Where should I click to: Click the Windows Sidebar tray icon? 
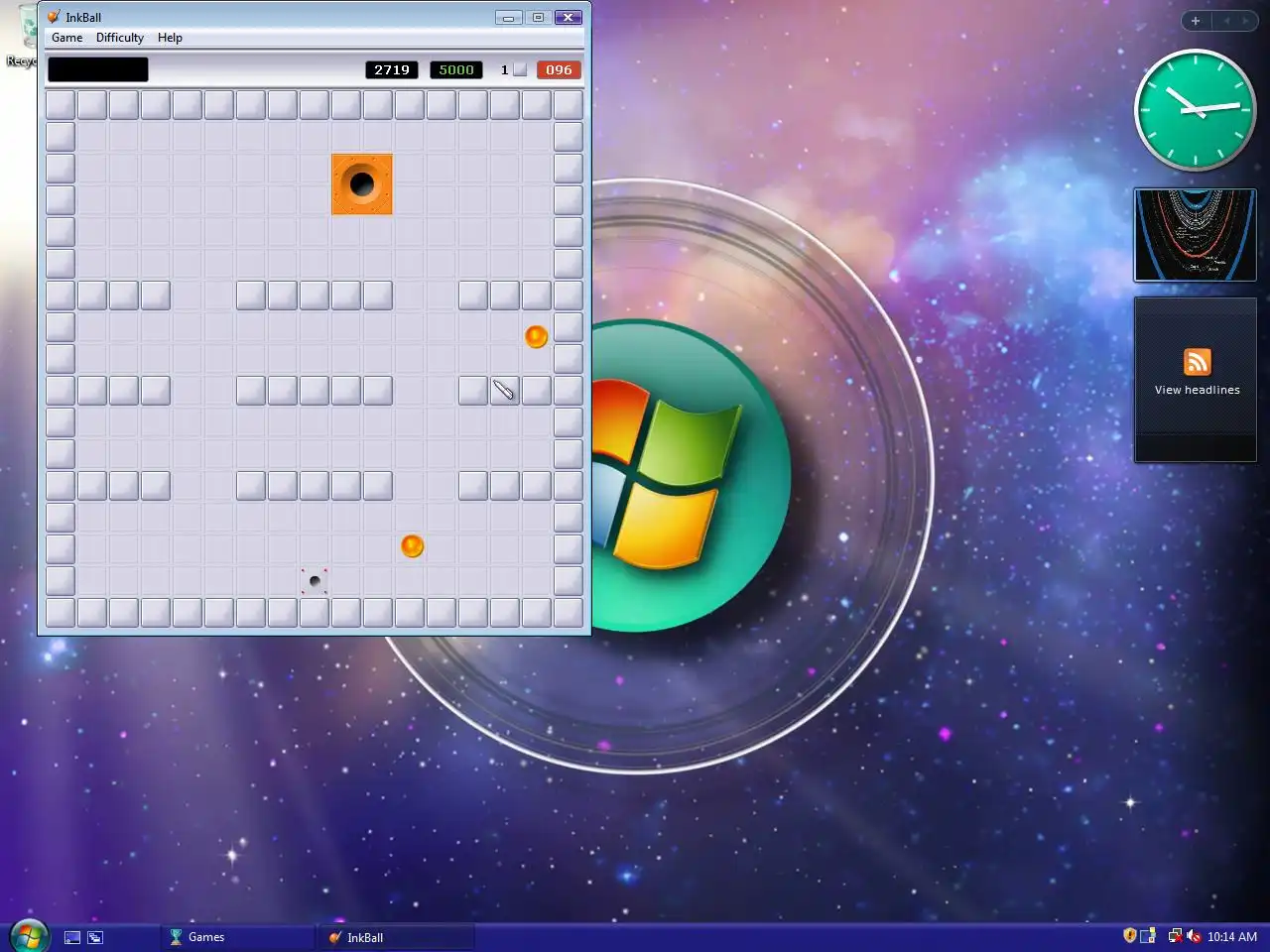tap(1148, 936)
